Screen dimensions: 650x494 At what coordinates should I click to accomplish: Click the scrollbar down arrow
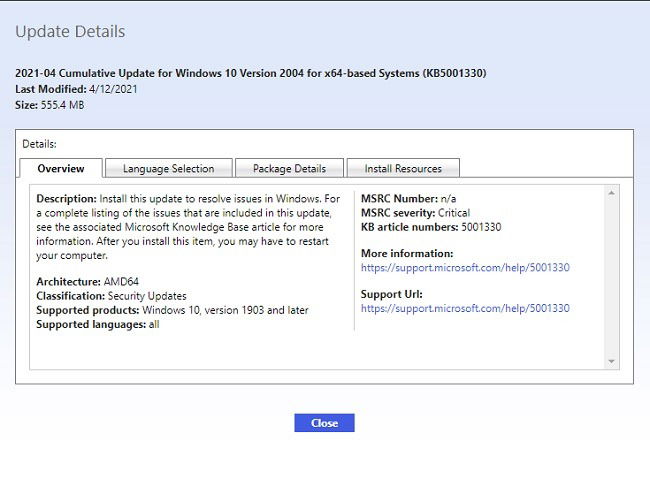[x=611, y=361]
